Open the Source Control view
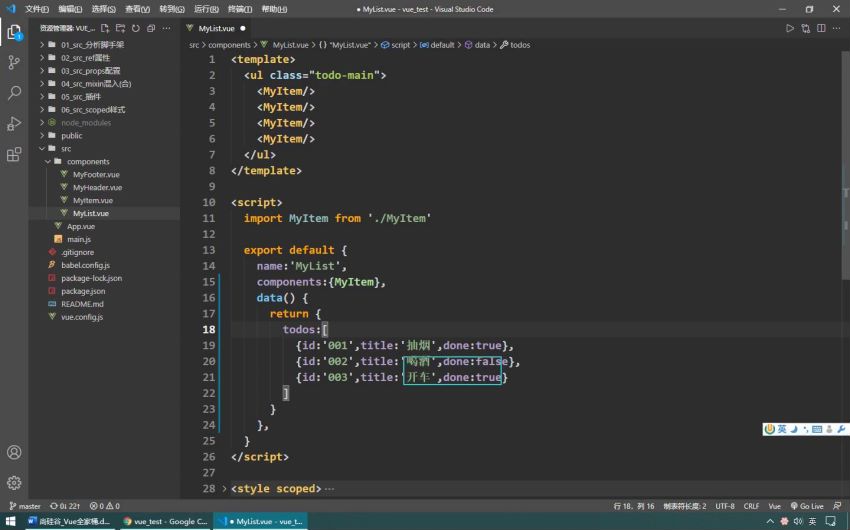This screenshot has width=850, height=530. coord(14,62)
